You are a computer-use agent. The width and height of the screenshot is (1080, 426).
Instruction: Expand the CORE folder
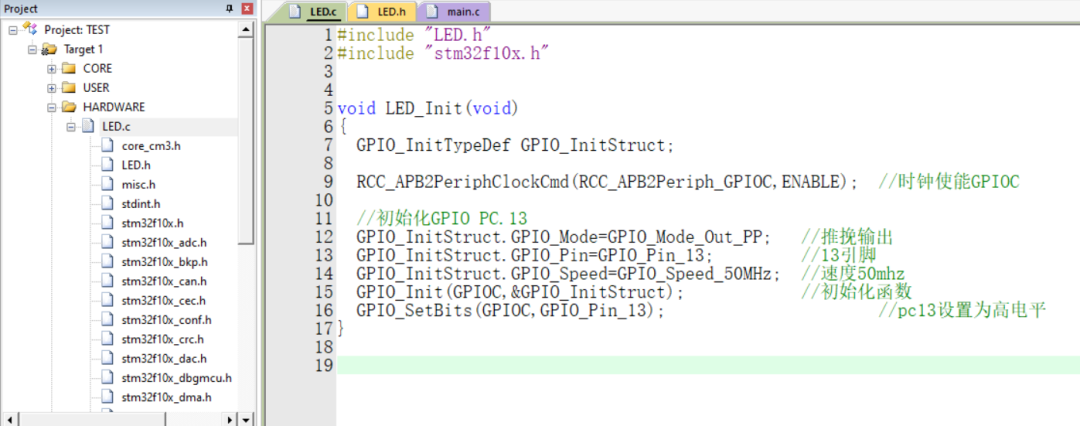[52, 69]
